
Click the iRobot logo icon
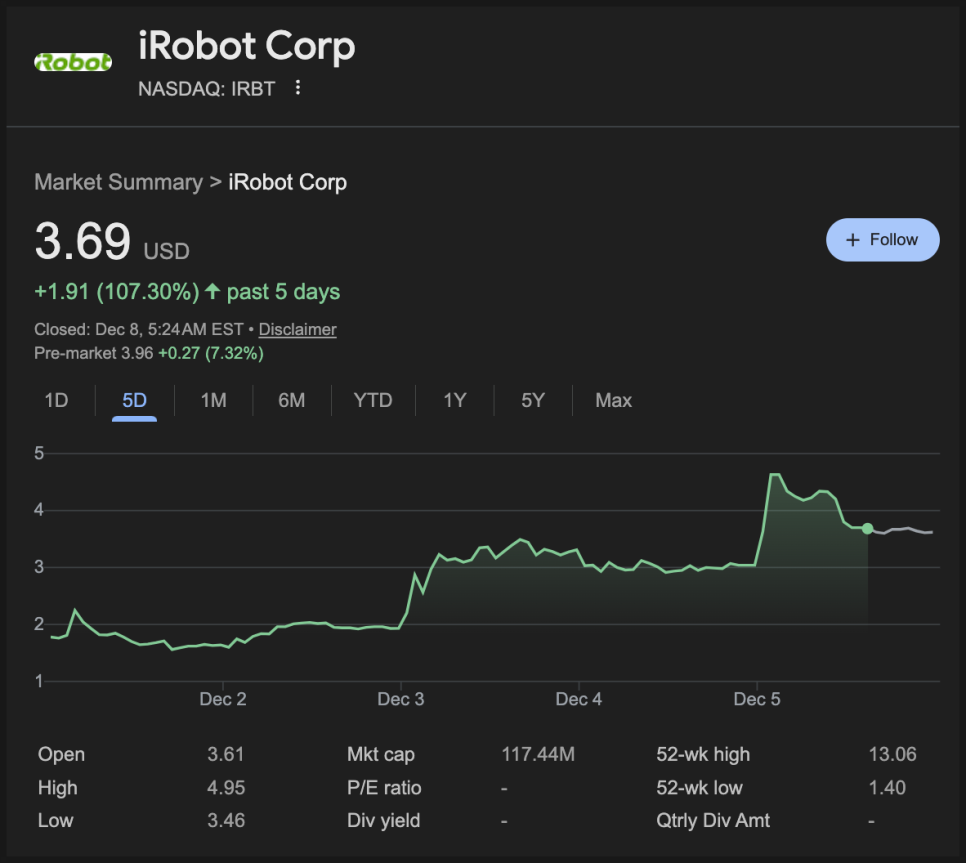point(73,62)
